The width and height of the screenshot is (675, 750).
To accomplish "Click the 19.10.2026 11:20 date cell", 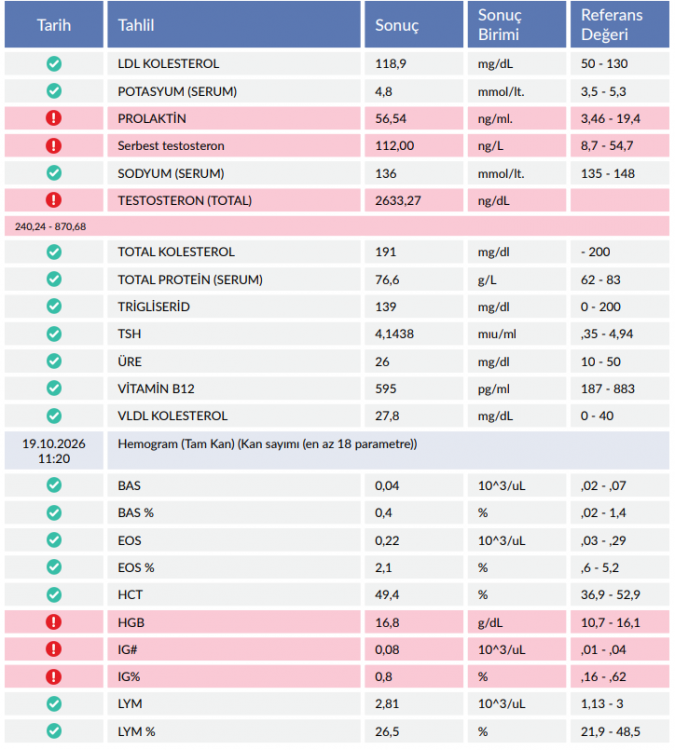I will coord(54,451).
